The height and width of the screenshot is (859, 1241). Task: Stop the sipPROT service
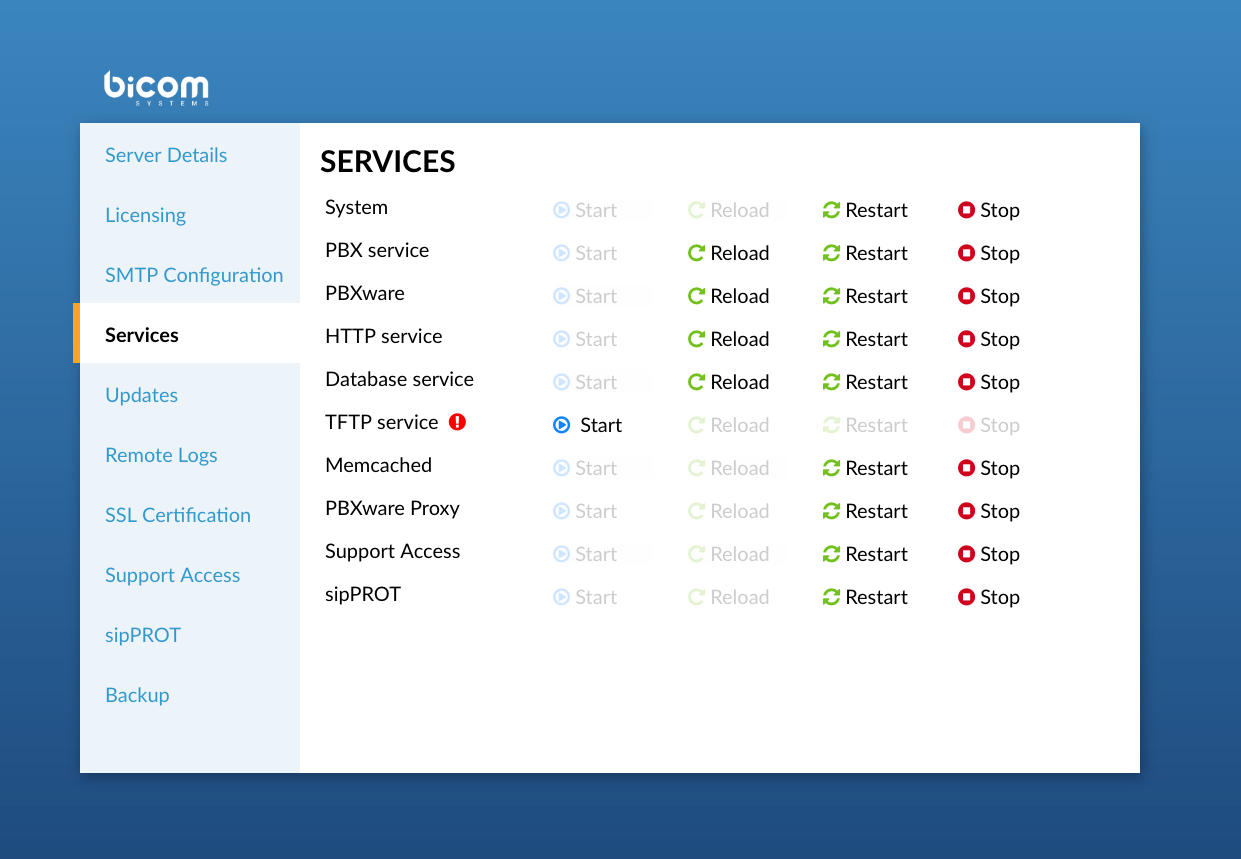coord(988,597)
